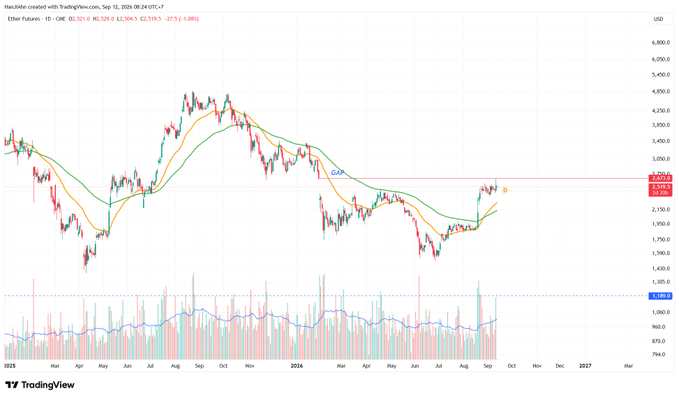Select the red 2,673.0 price label
Screen dimensions: 679x398
[660, 178]
